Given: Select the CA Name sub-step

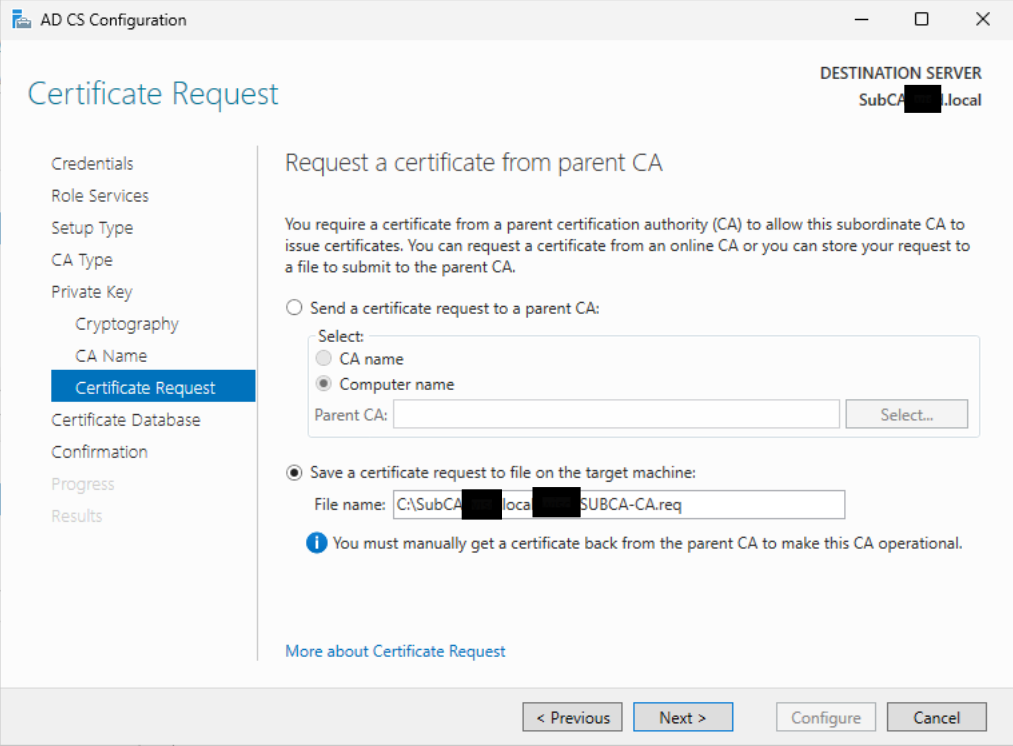Looking at the screenshot, I should [111, 356].
